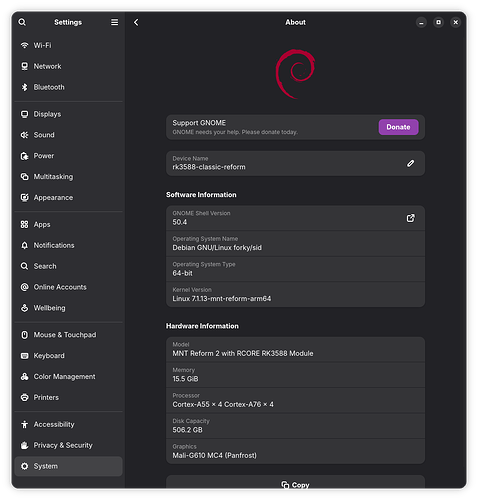Image resolution: width=477 pixels, height=500 pixels.
Task: Click the "506.2 GB" disk capacity value
Action: [x=187, y=430]
